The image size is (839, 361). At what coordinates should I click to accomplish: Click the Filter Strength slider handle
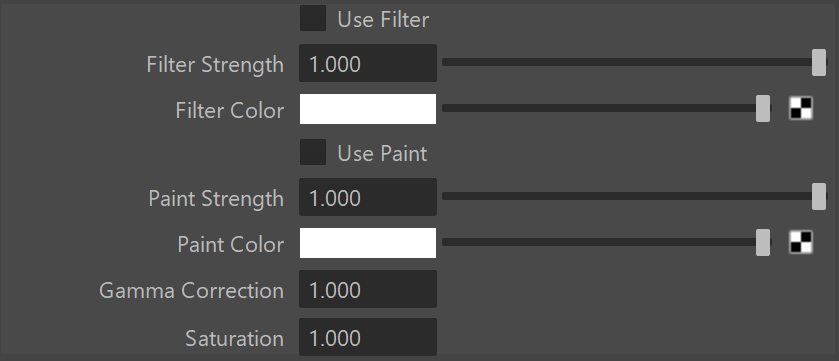819,62
